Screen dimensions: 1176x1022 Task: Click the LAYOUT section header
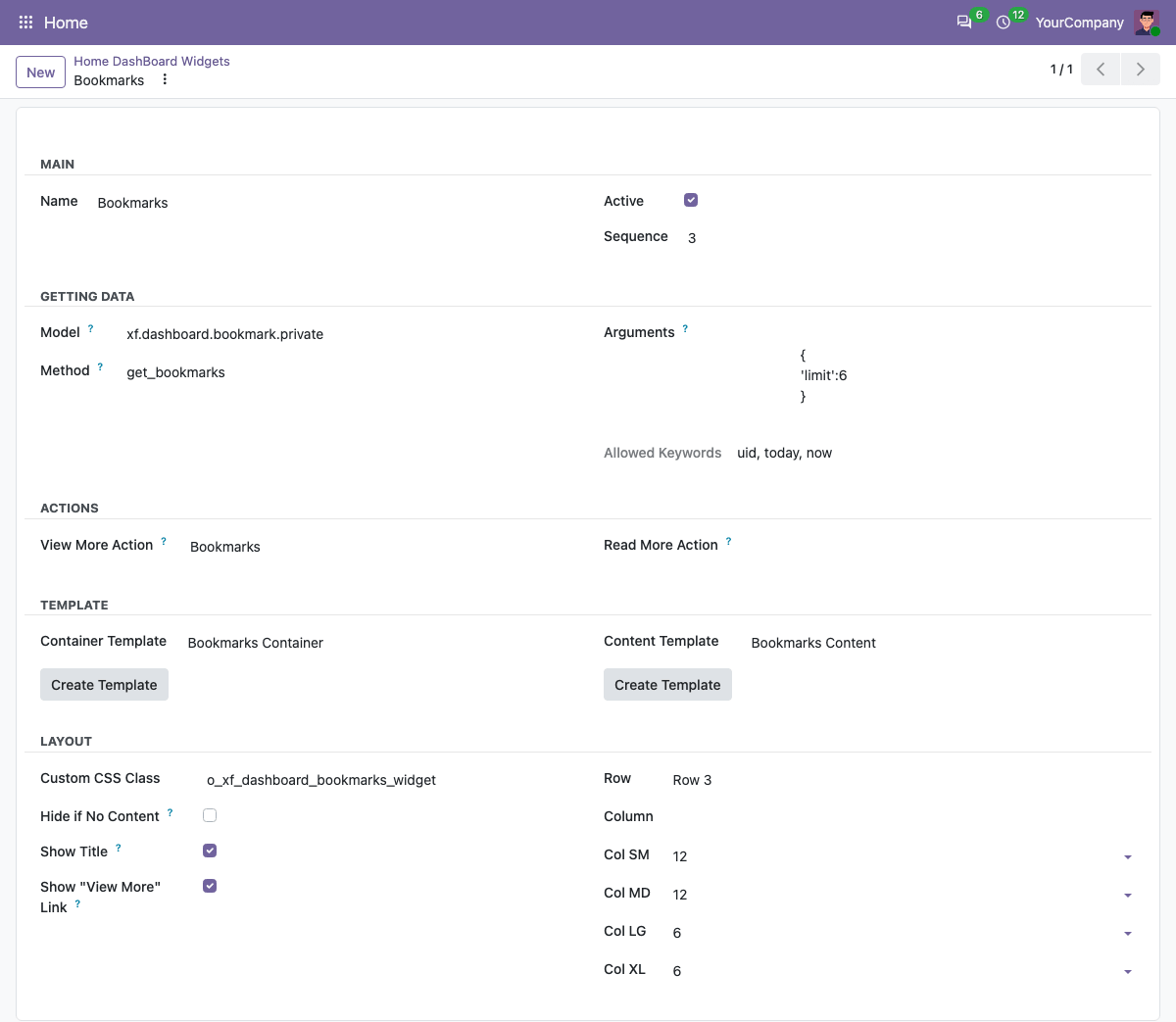coord(66,741)
